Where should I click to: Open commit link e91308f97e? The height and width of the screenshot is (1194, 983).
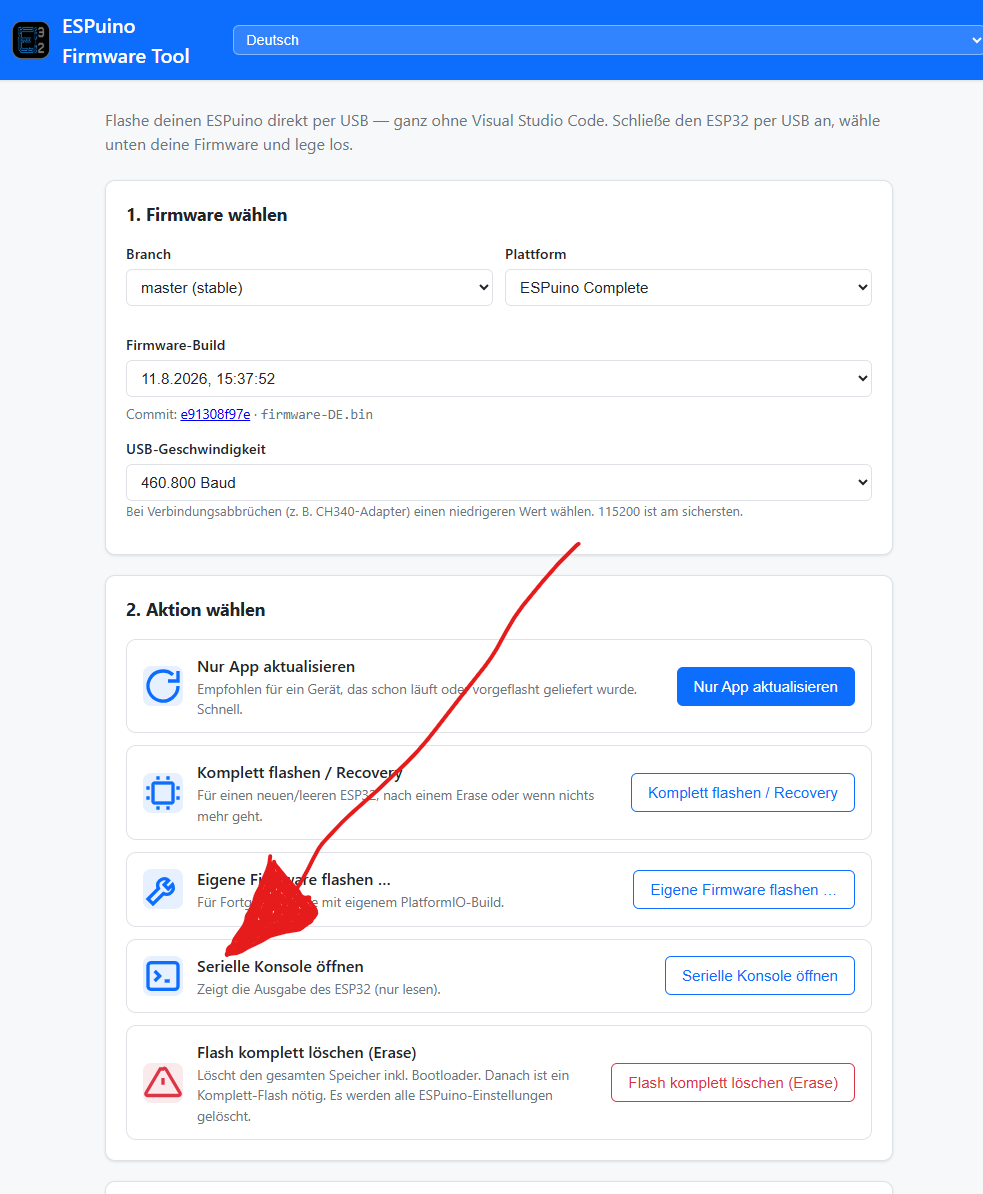pyautogui.click(x=215, y=414)
